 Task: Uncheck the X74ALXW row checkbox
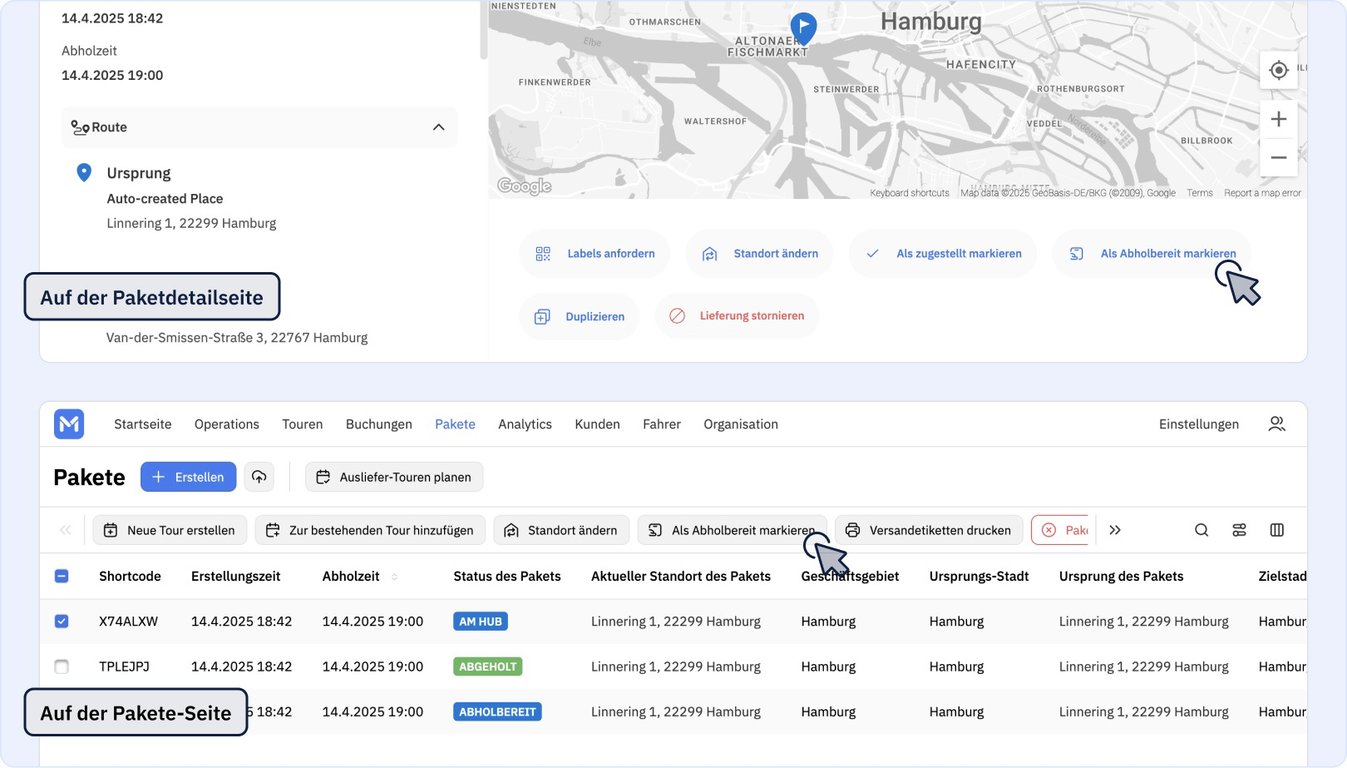(x=61, y=621)
